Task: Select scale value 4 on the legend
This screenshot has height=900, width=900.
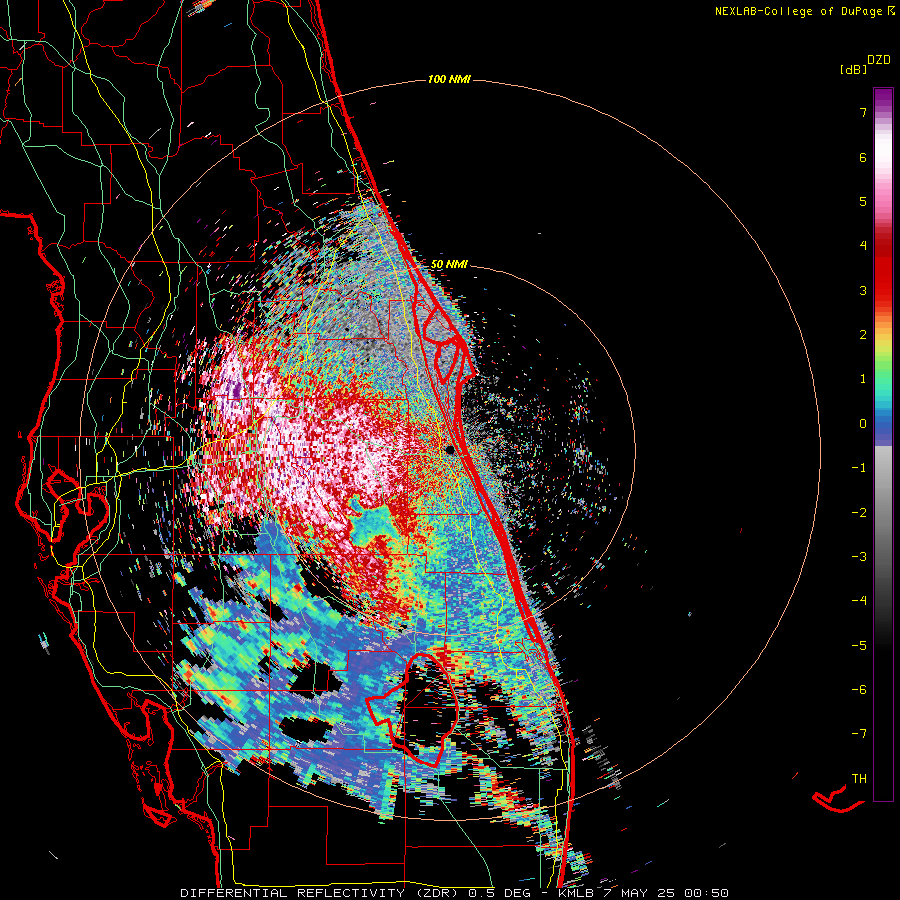Action: click(863, 246)
